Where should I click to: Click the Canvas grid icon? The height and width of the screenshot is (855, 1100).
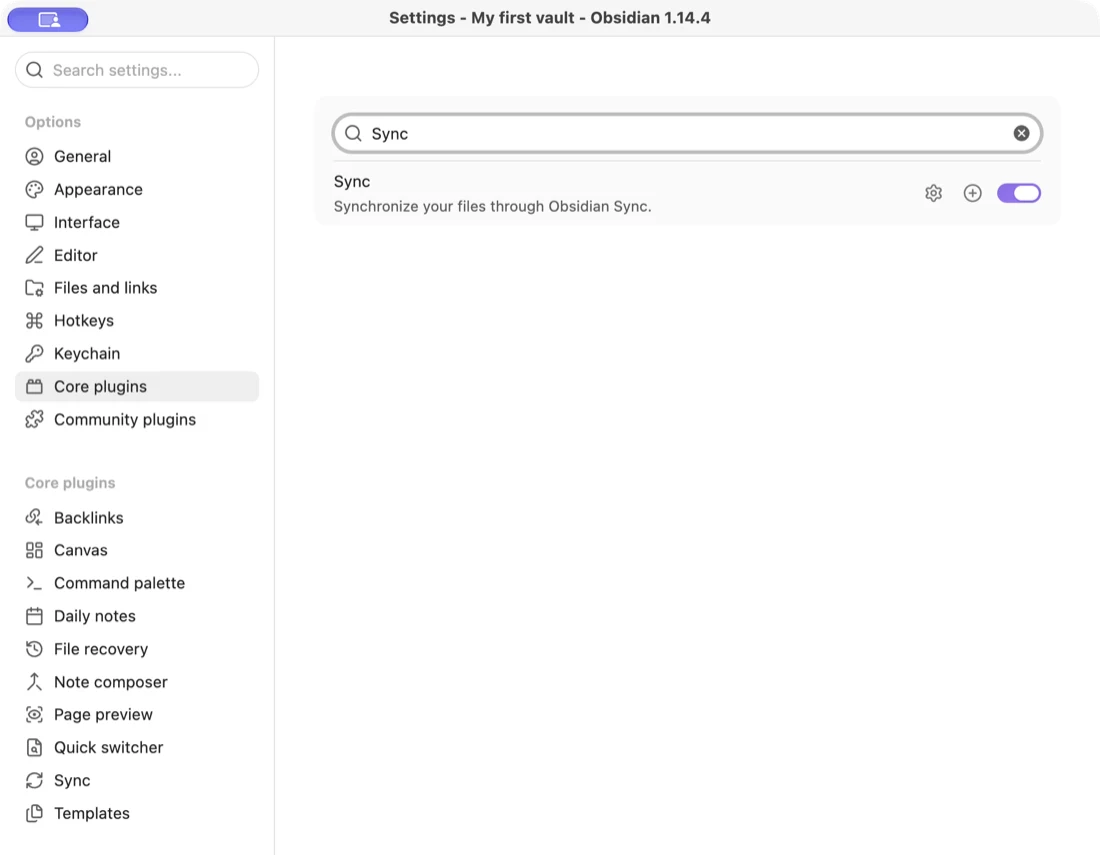pyautogui.click(x=34, y=550)
